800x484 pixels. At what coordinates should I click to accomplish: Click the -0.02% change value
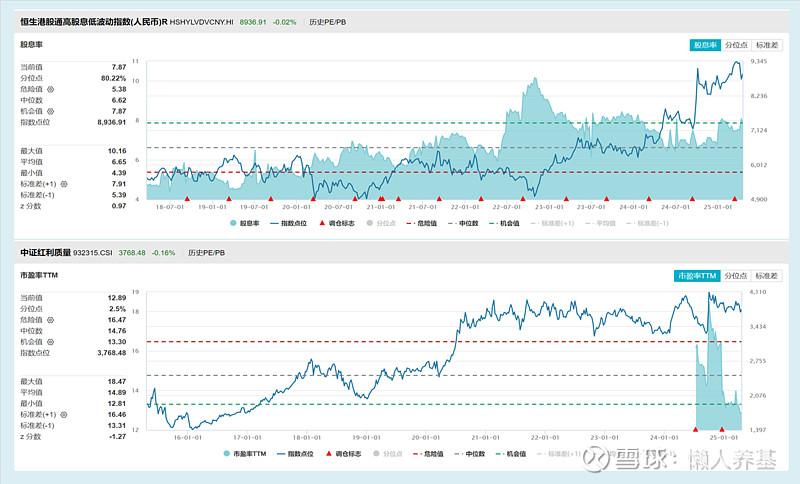284,22
